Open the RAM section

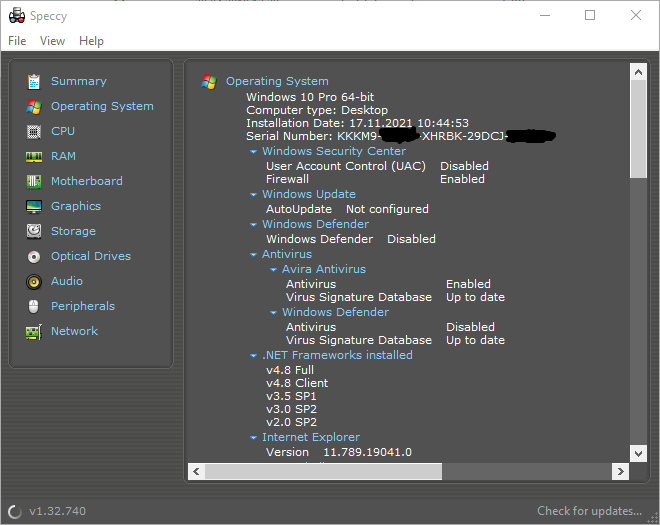coord(63,156)
